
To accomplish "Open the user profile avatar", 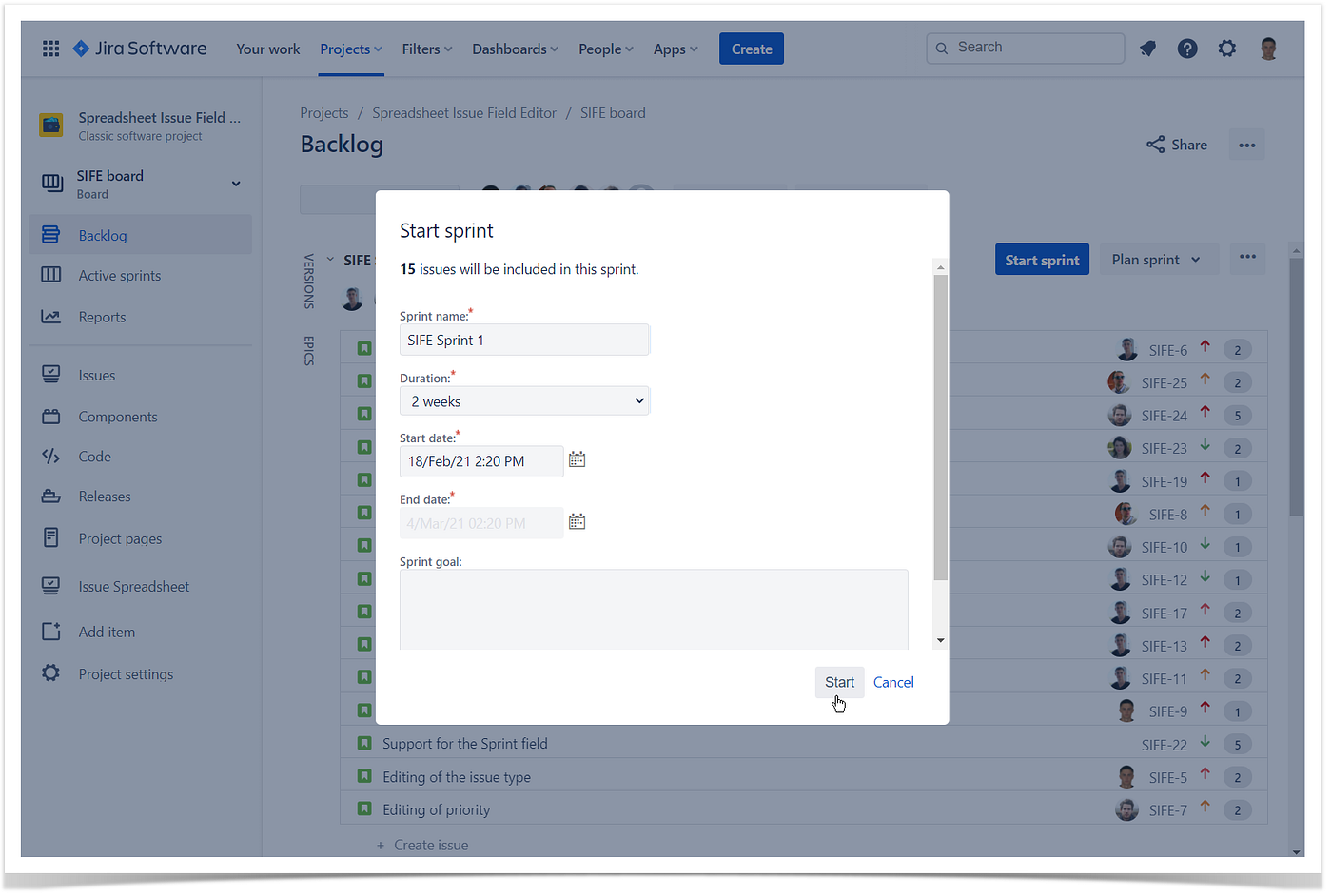I will coord(1268,49).
